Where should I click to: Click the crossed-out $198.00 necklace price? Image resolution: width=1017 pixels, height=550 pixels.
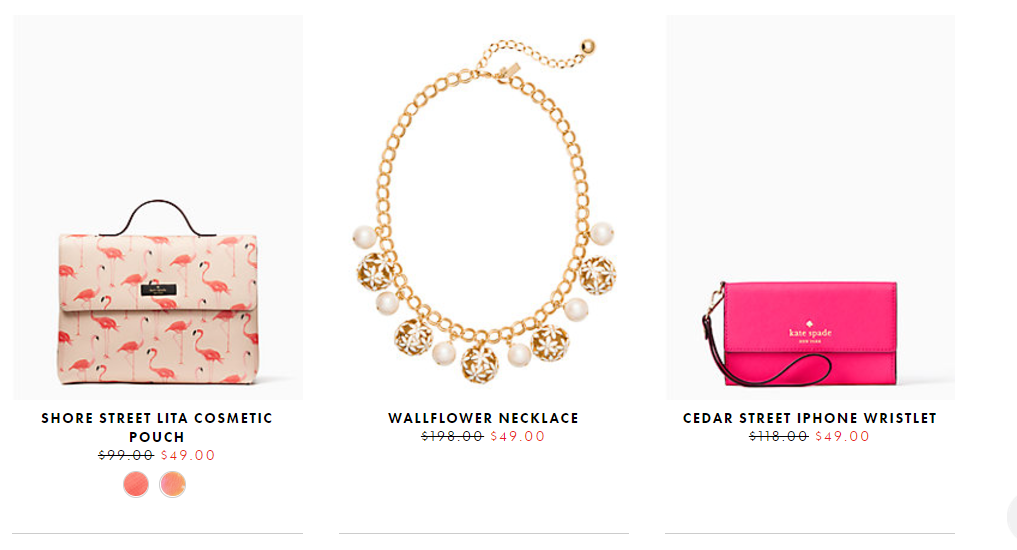point(453,436)
